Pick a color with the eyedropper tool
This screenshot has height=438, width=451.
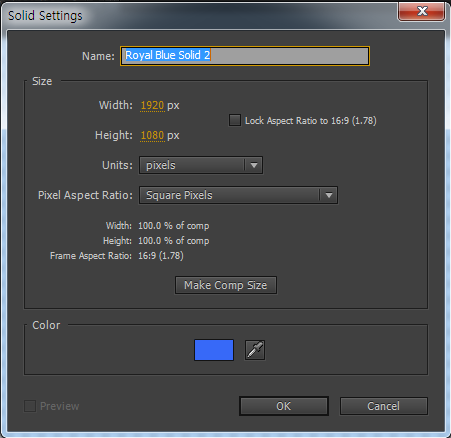point(255,350)
